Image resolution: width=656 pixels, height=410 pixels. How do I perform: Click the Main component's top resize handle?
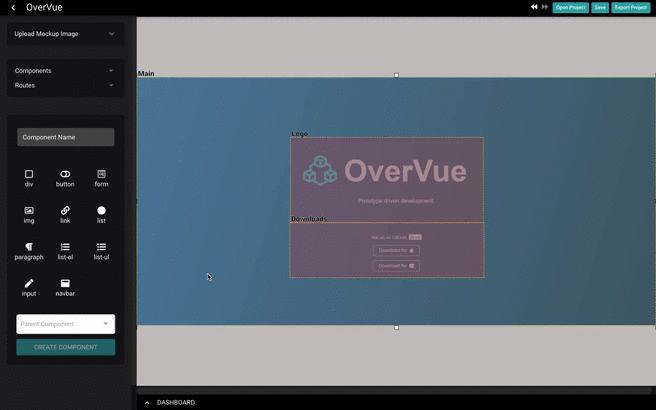coord(396,75)
